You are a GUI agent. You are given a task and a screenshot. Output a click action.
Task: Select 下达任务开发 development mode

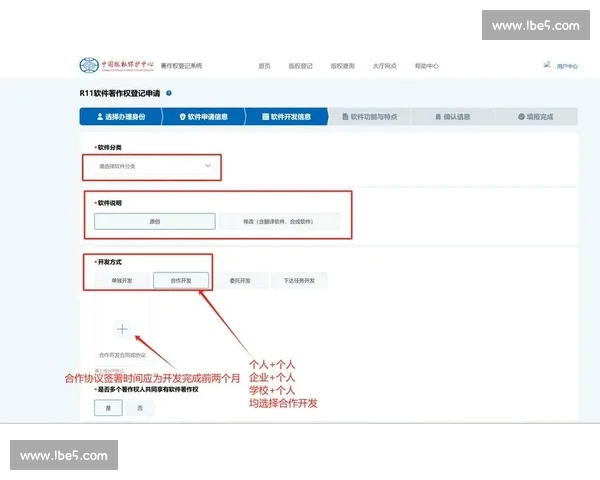[299, 281]
